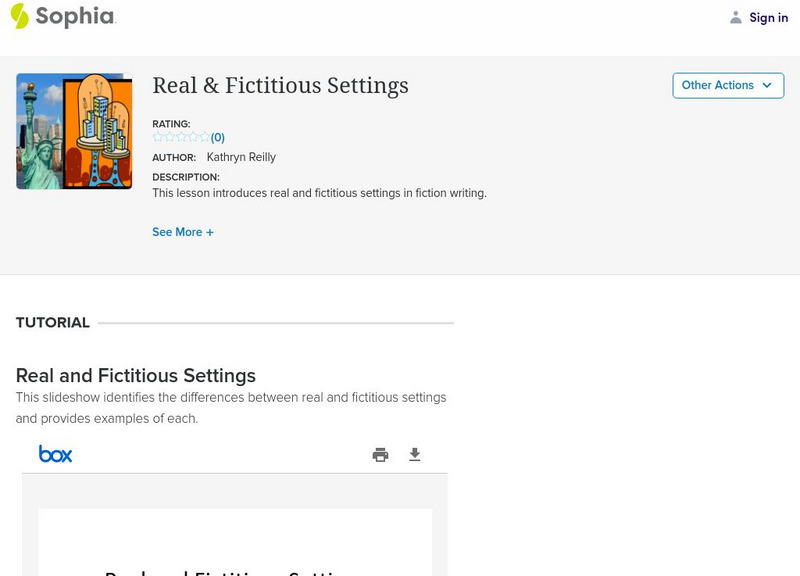The width and height of the screenshot is (800, 576).
Task: Select the second rating star
Action: (169, 137)
